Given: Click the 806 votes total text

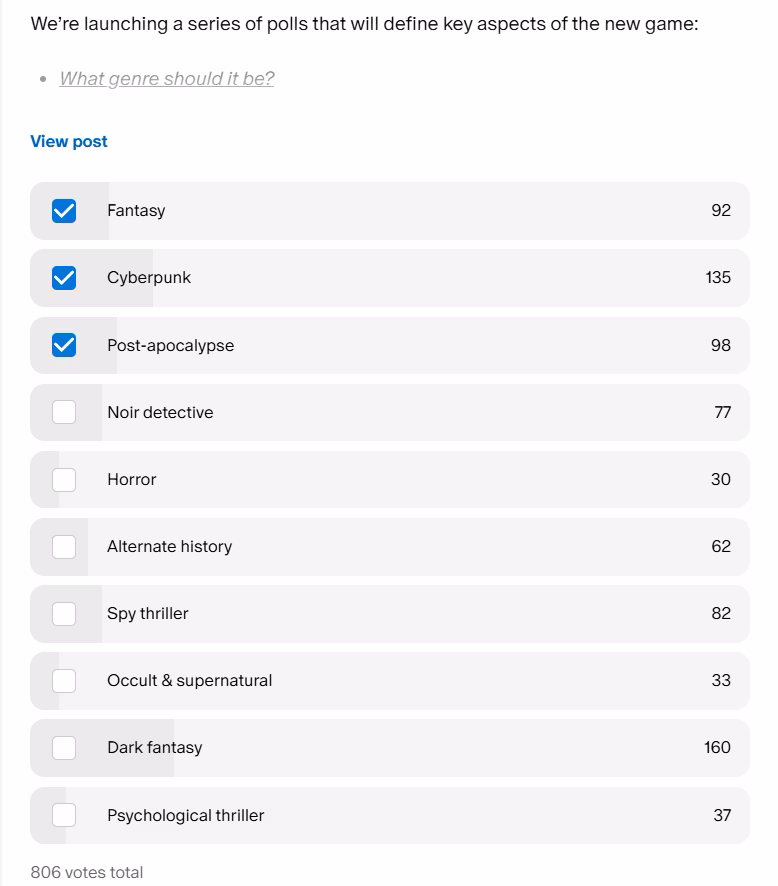Looking at the screenshot, I should pyautogui.click(x=86, y=872).
